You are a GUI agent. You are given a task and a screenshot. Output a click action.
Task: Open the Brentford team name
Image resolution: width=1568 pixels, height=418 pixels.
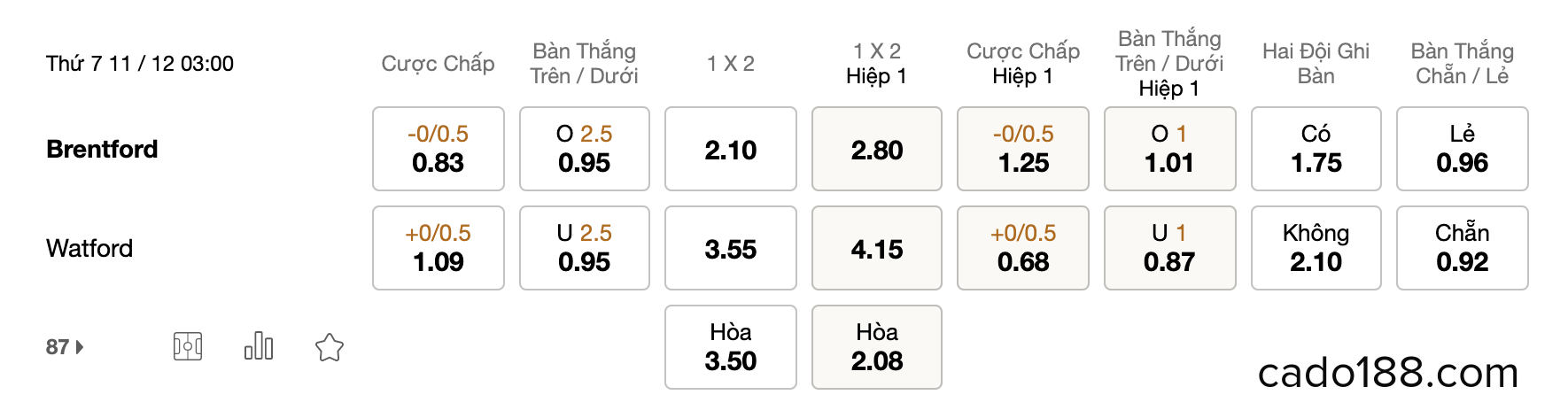(x=102, y=149)
